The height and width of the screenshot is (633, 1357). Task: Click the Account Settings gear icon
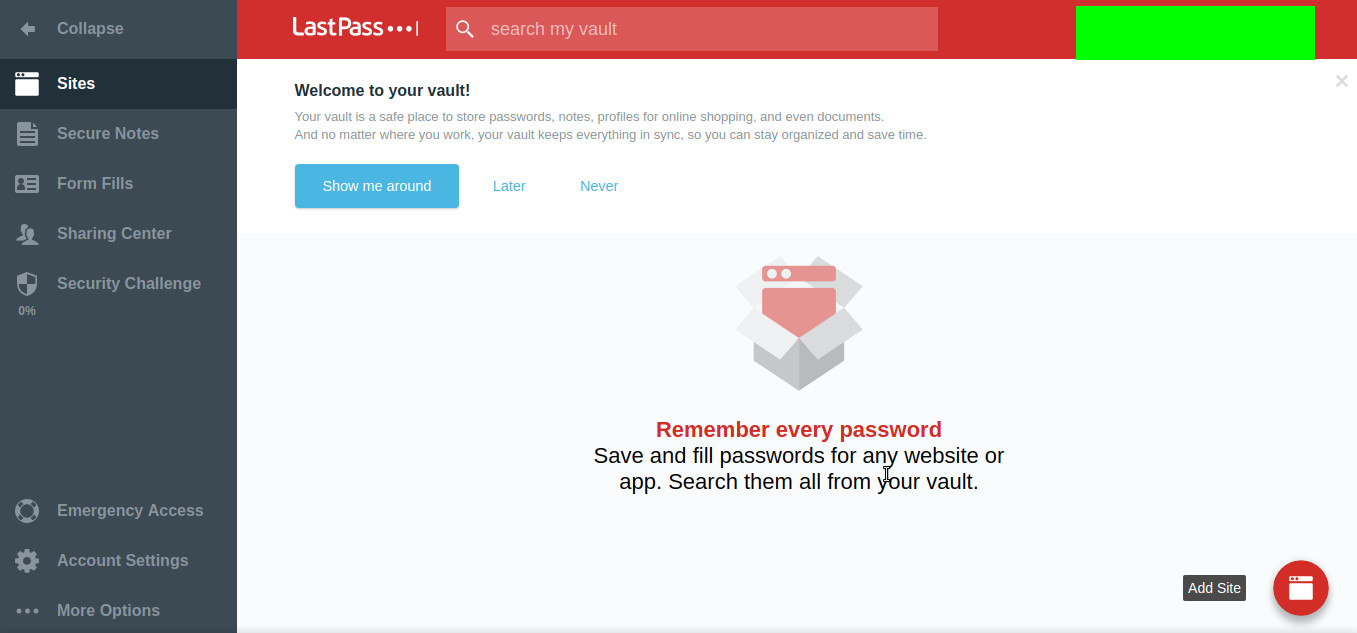tap(27, 561)
